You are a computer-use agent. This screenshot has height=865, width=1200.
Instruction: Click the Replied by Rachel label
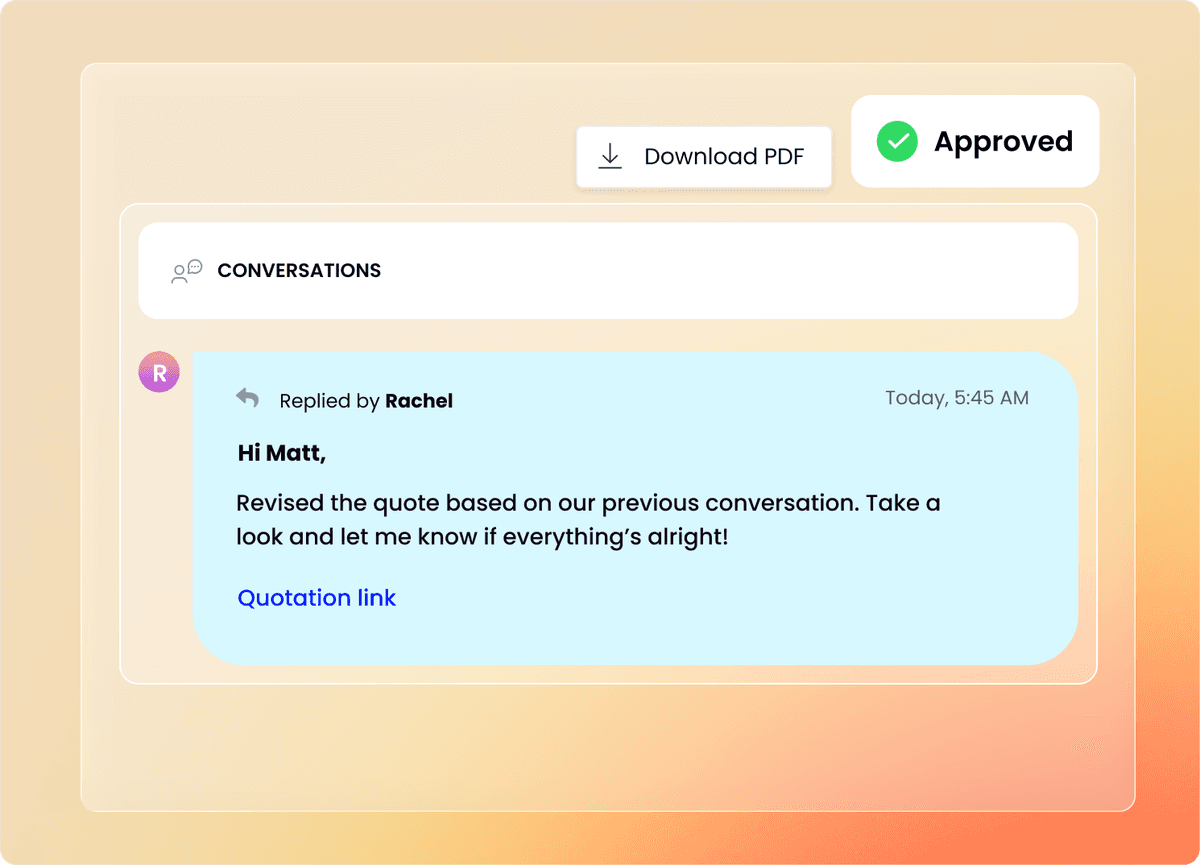click(x=366, y=401)
